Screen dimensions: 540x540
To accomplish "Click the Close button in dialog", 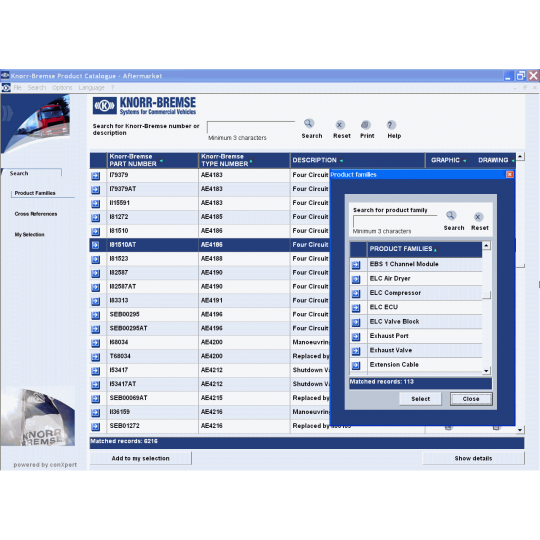I will point(471,399).
